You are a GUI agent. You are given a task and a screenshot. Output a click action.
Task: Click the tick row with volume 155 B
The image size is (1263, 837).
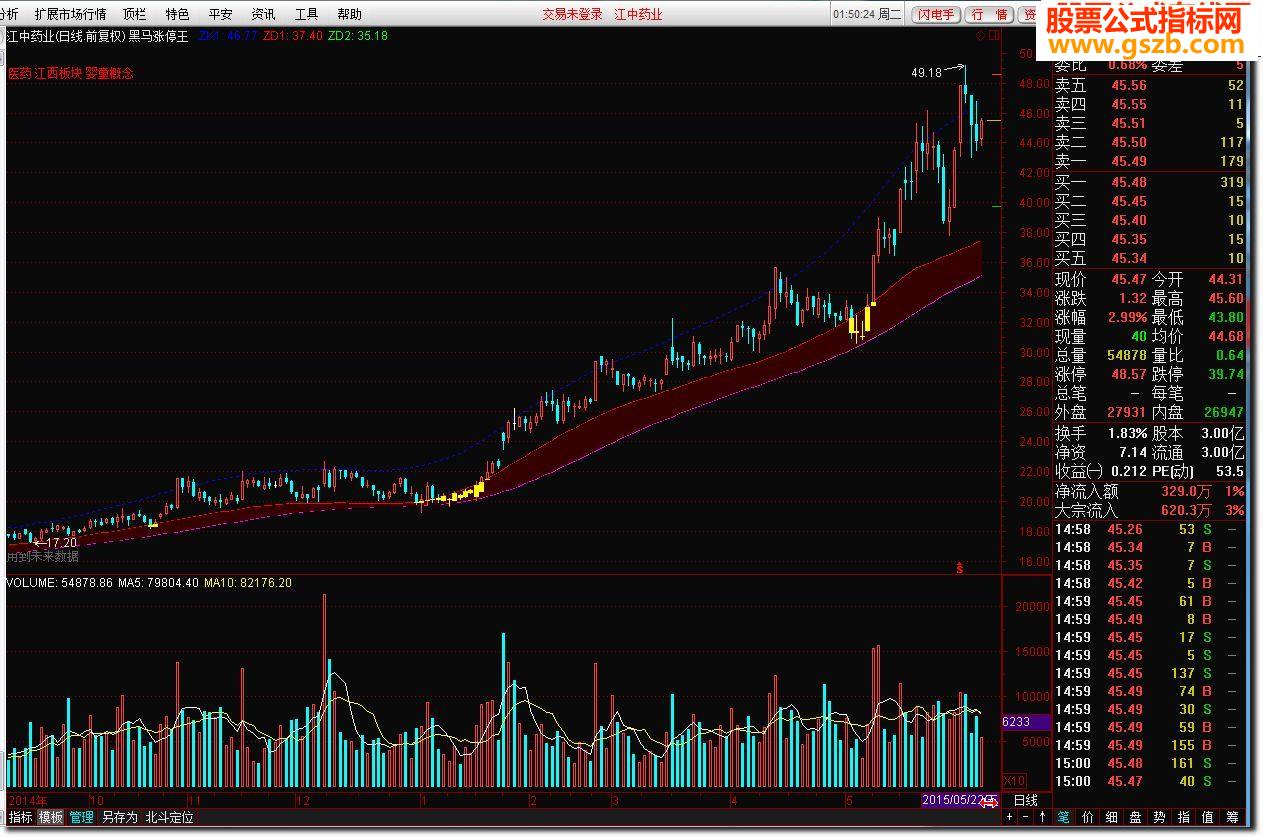(x=1150, y=745)
